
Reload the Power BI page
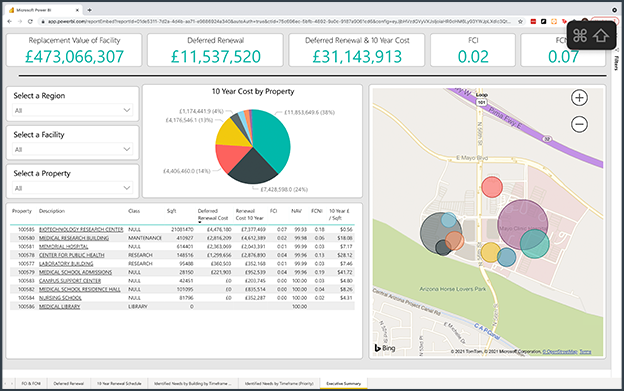point(30,21)
